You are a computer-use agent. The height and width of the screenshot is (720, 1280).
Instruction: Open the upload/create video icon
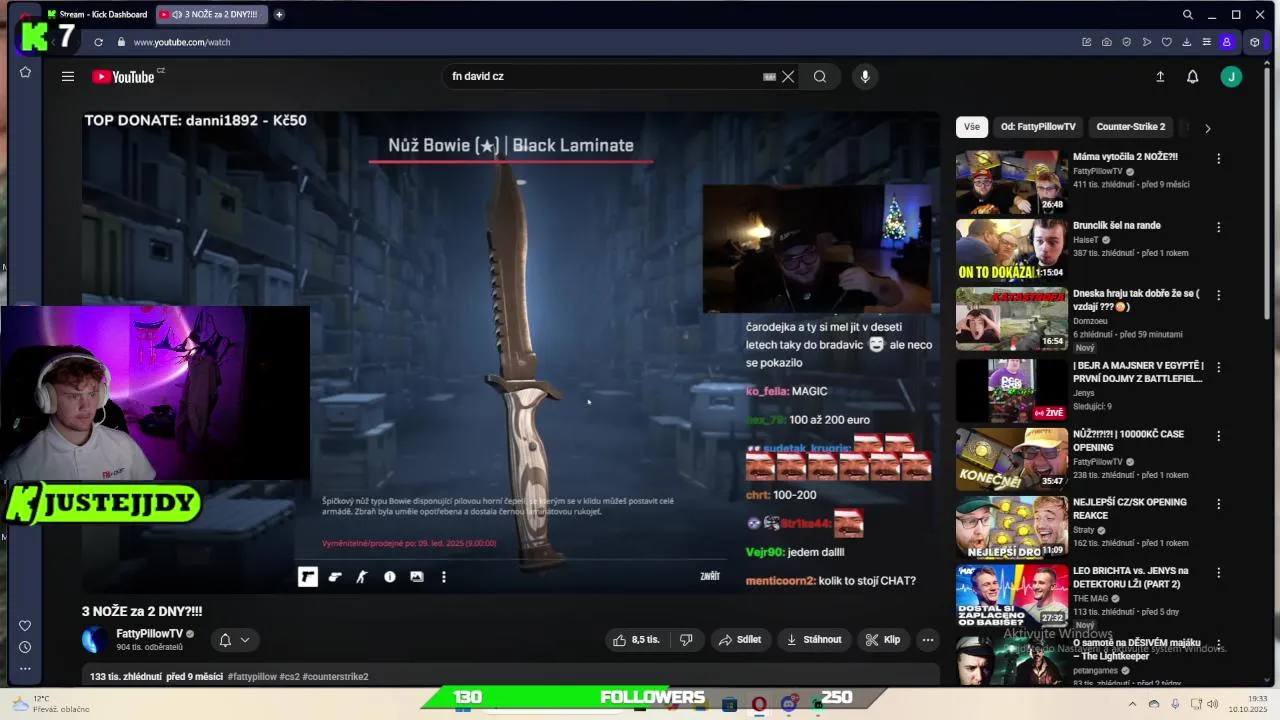click(1160, 76)
